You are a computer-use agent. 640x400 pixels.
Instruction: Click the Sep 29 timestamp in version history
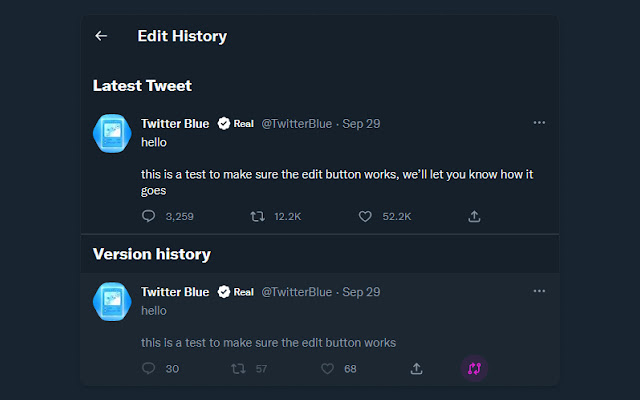pos(361,292)
